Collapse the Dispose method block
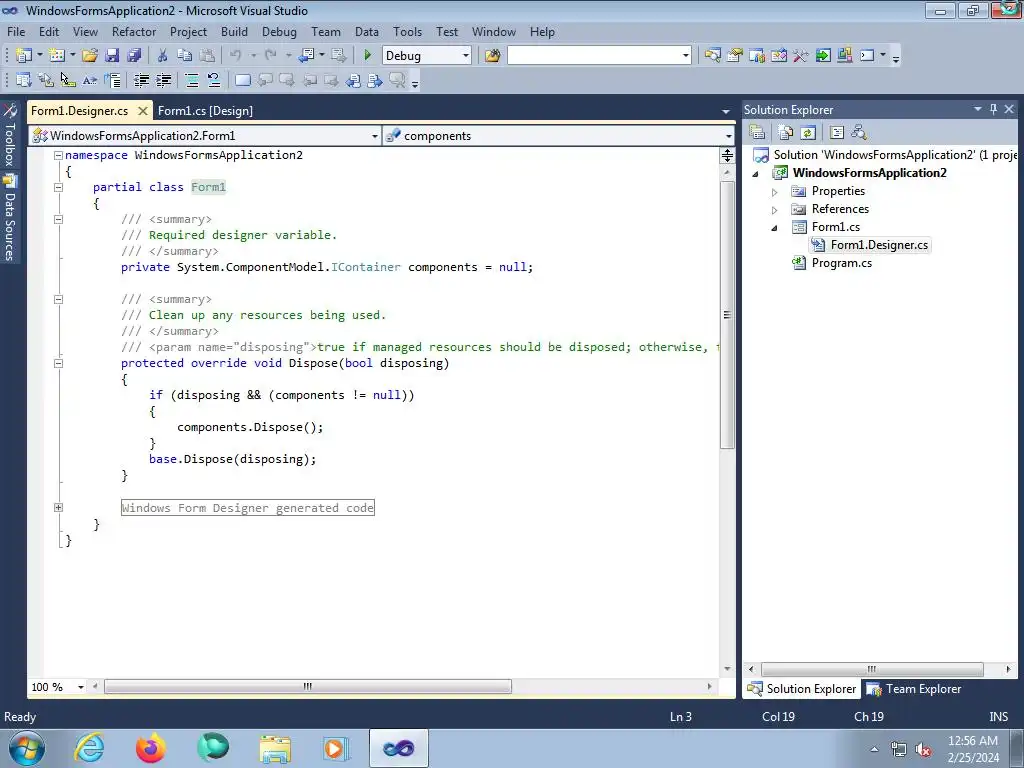 click(58, 363)
